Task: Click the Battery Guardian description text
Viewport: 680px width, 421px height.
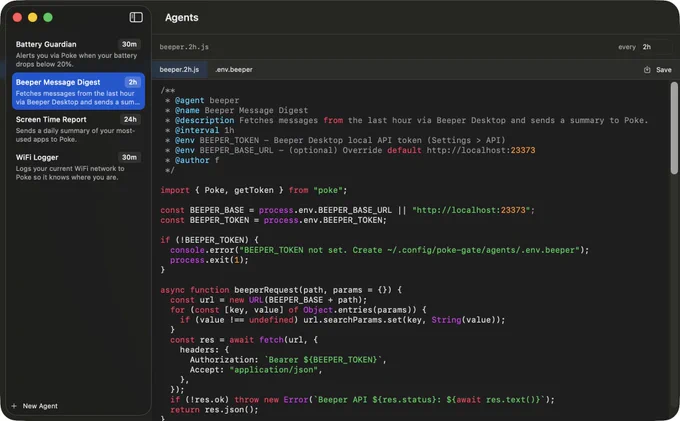Action: pos(76,60)
